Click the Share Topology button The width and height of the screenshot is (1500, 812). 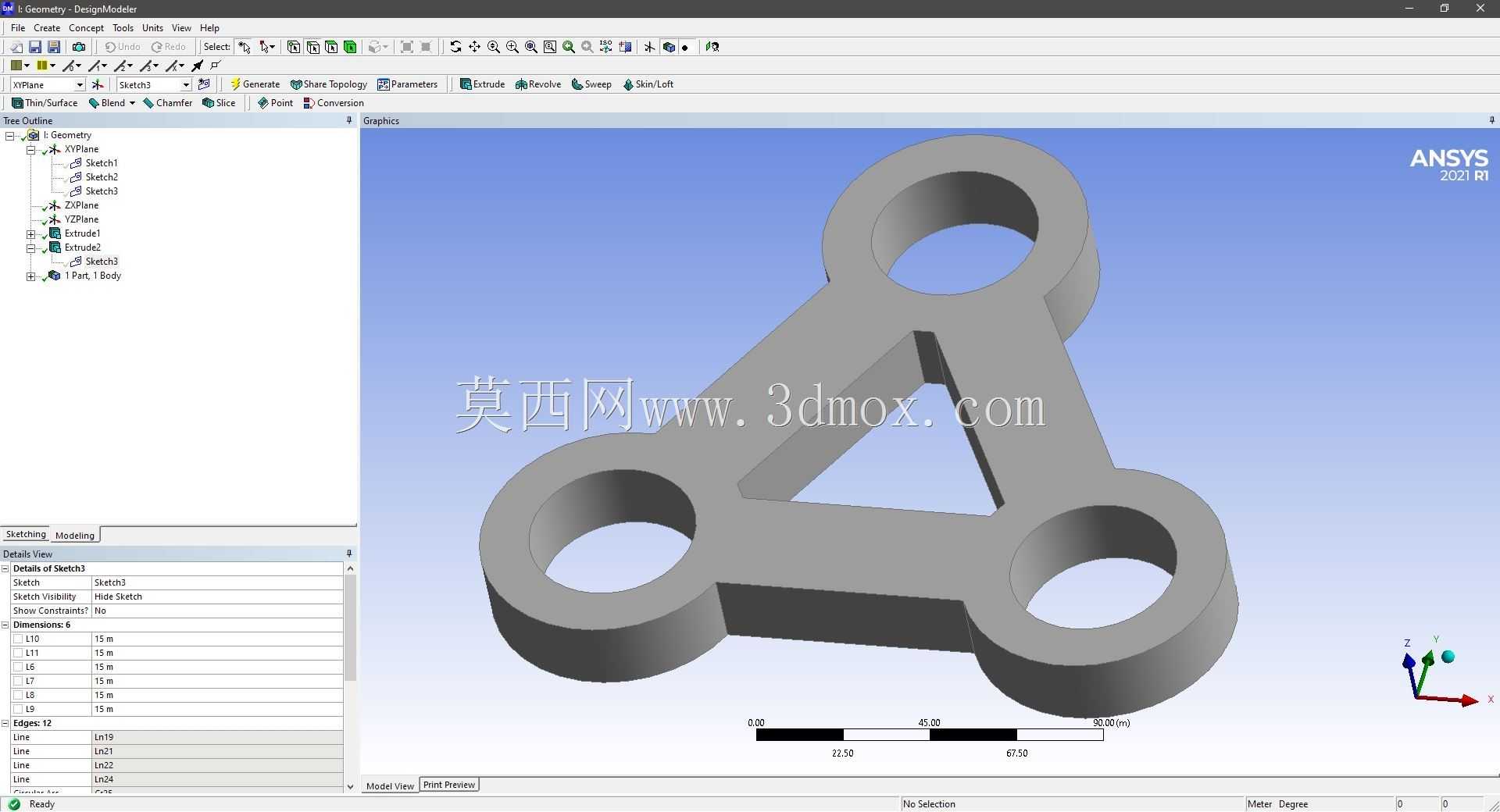click(328, 84)
